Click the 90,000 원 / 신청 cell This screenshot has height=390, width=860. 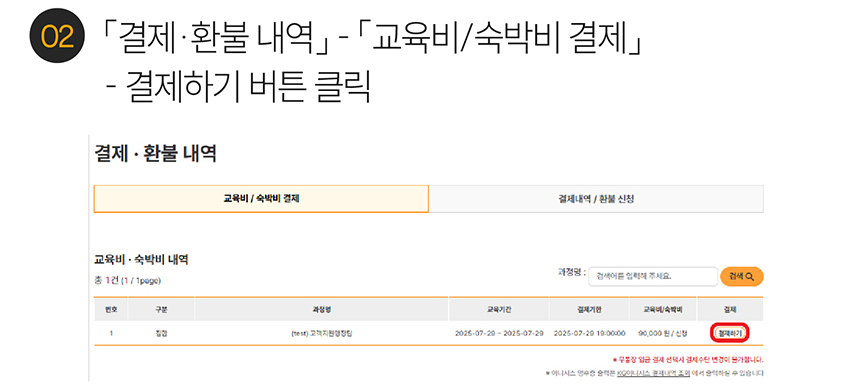coord(663,334)
